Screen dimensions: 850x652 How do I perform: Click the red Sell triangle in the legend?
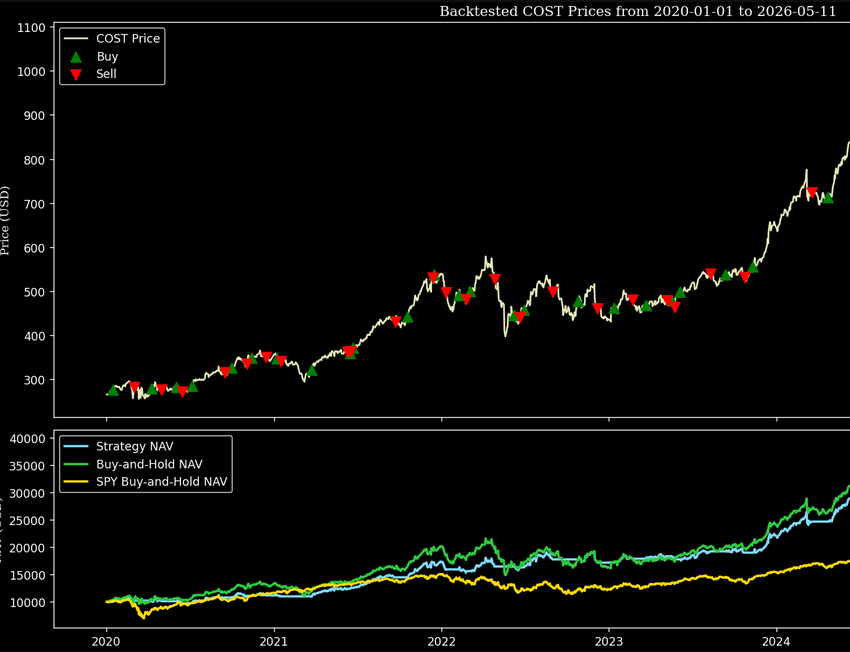click(x=76, y=75)
